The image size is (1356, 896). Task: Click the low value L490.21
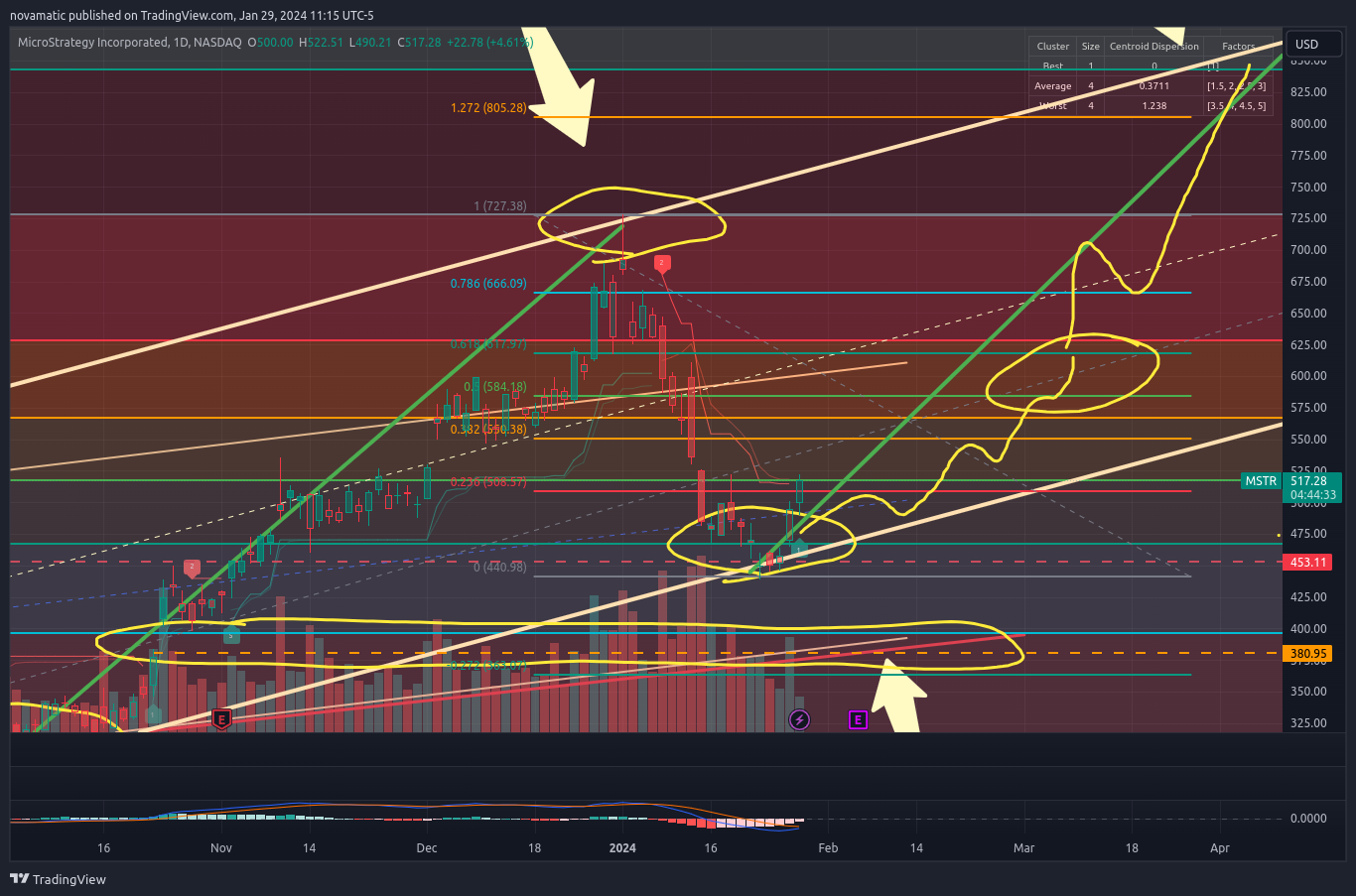click(370, 43)
